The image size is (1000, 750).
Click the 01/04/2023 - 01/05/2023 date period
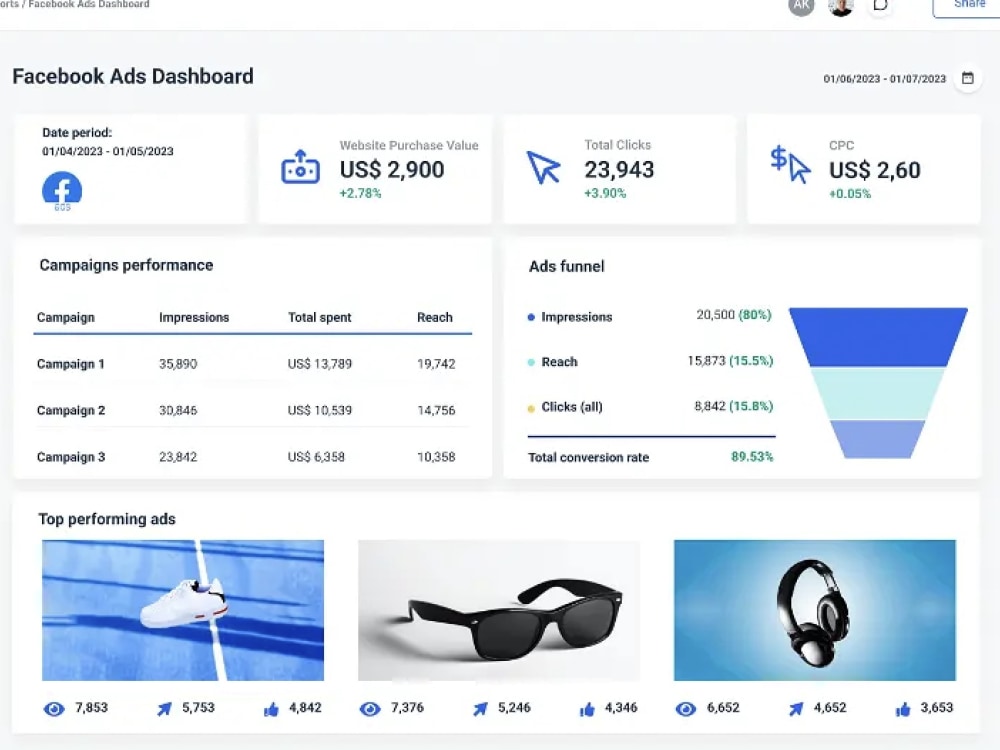pos(108,151)
